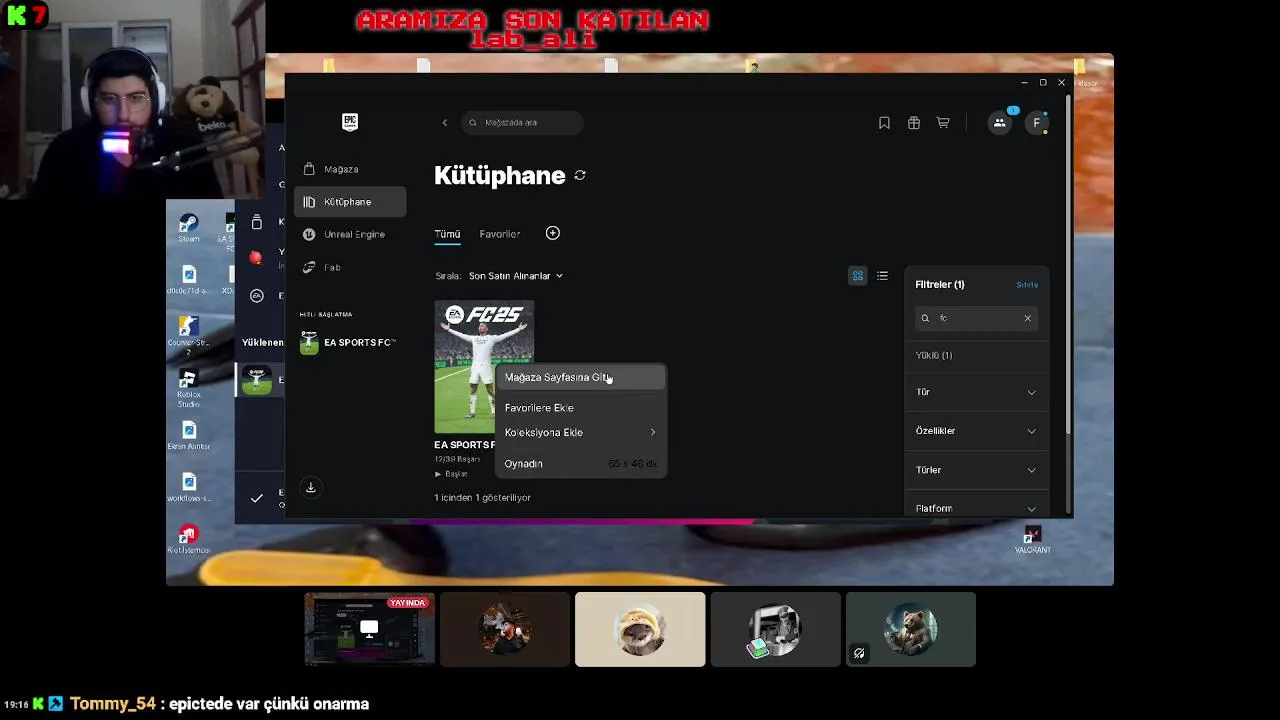Click the checkmark icon in back window

click(x=256, y=498)
